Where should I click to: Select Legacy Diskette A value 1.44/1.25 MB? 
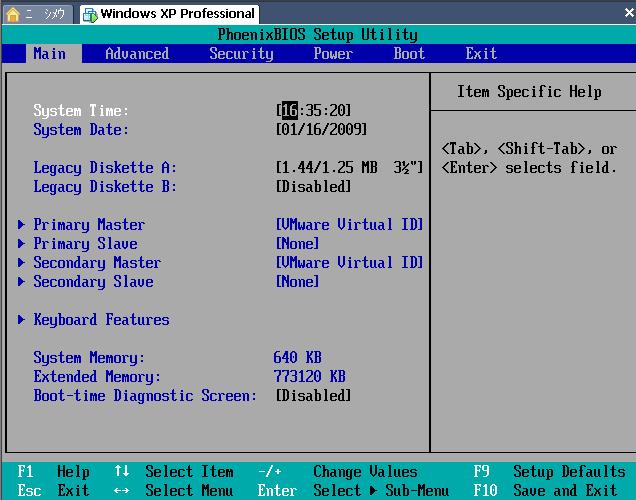point(349,167)
